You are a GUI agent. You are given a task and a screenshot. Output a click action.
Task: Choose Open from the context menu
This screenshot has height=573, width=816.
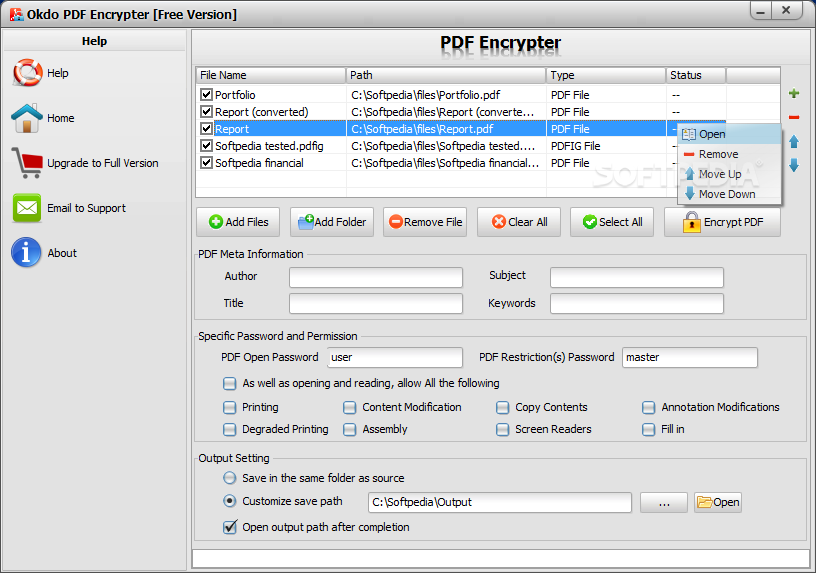point(729,134)
